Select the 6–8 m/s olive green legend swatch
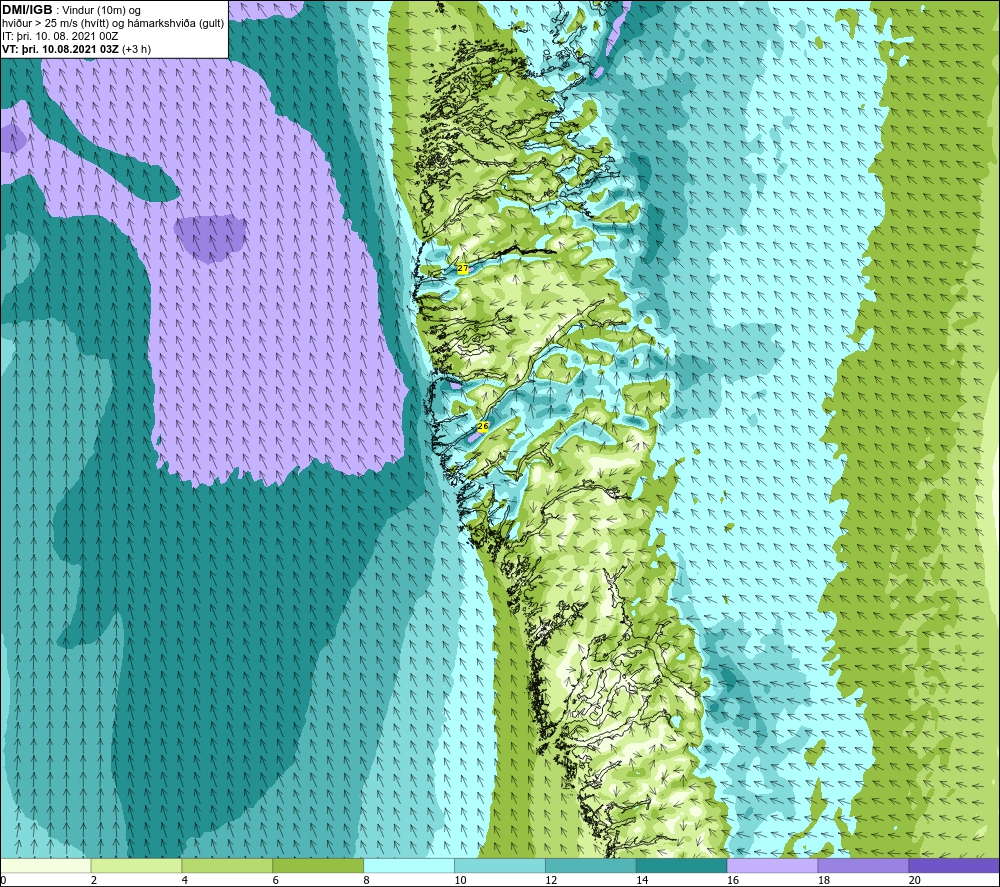This screenshot has width=1000, height=887. [318, 865]
